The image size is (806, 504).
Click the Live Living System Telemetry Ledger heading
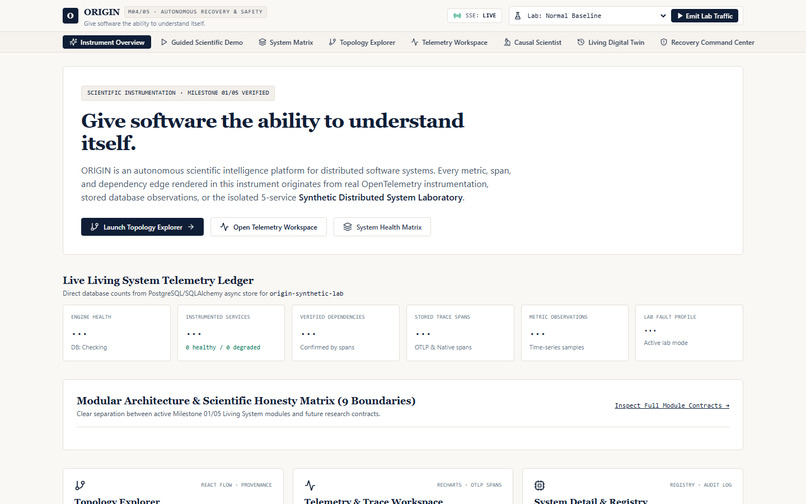pyautogui.click(x=158, y=280)
